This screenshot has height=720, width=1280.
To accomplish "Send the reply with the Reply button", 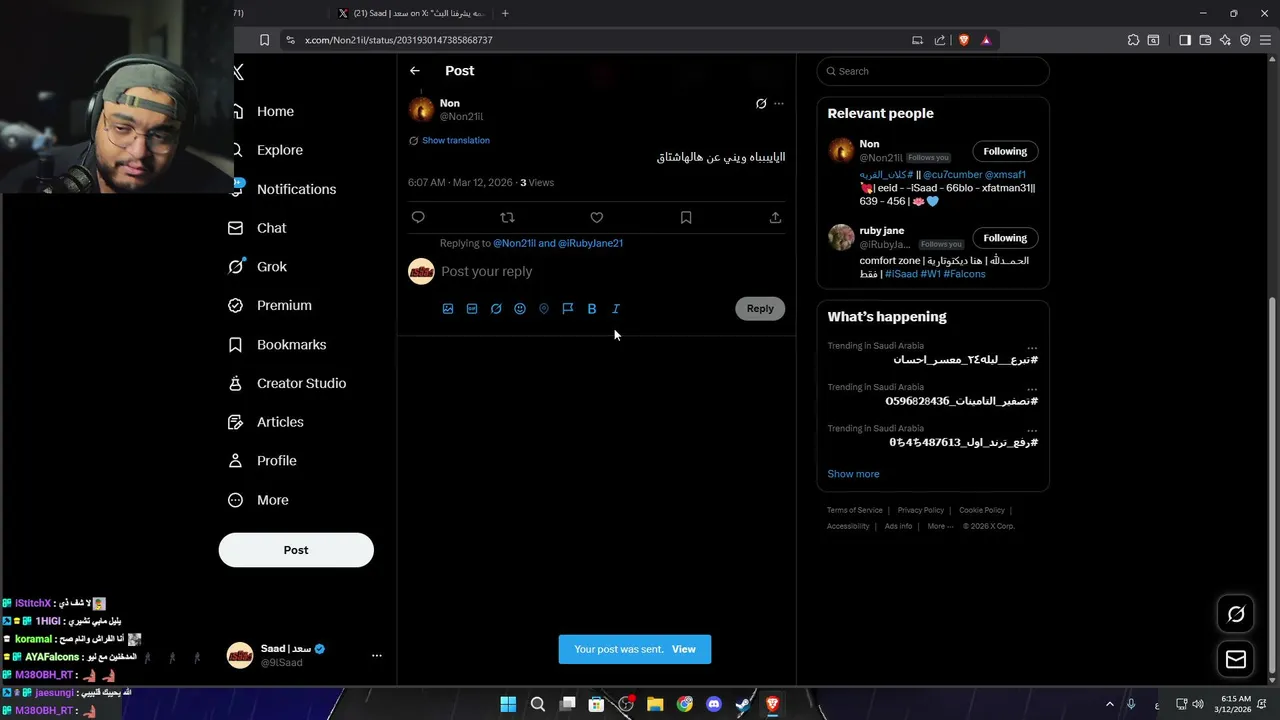I will [760, 308].
